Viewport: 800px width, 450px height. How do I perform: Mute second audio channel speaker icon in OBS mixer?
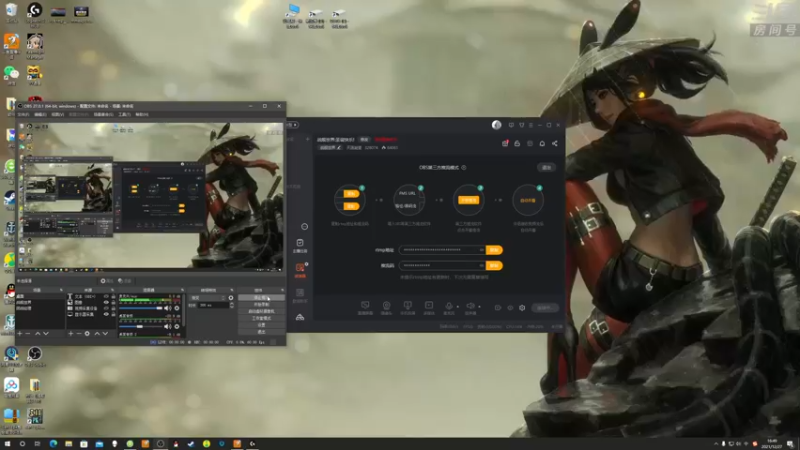167,327
